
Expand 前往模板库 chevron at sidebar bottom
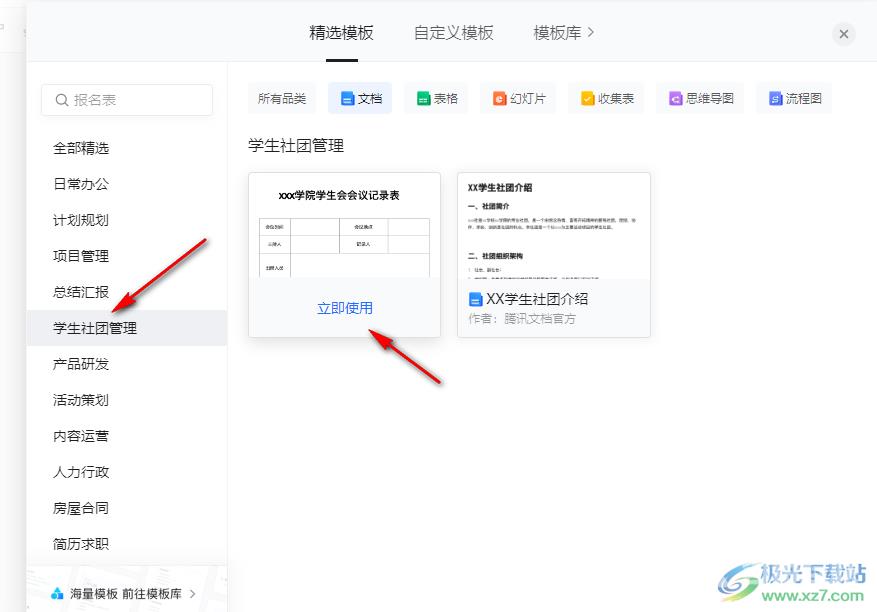click(192, 594)
